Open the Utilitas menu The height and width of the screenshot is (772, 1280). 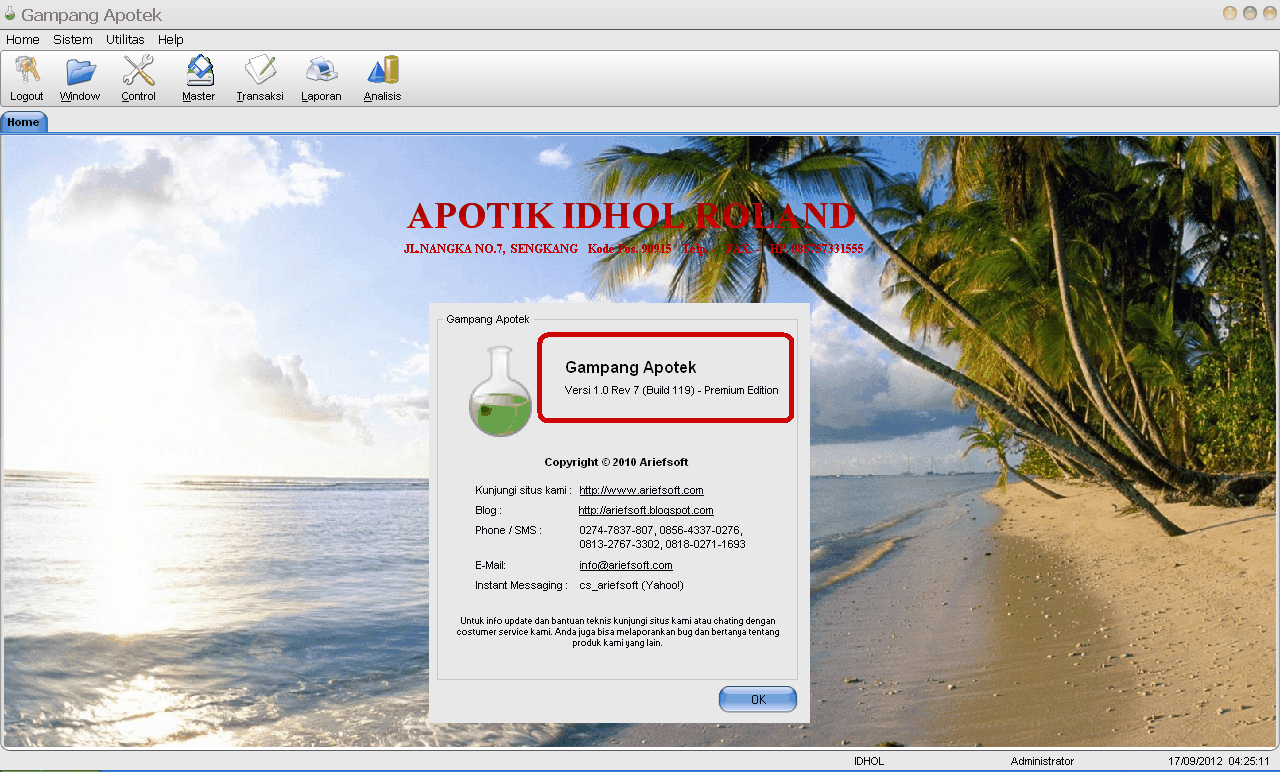(x=125, y=40)
